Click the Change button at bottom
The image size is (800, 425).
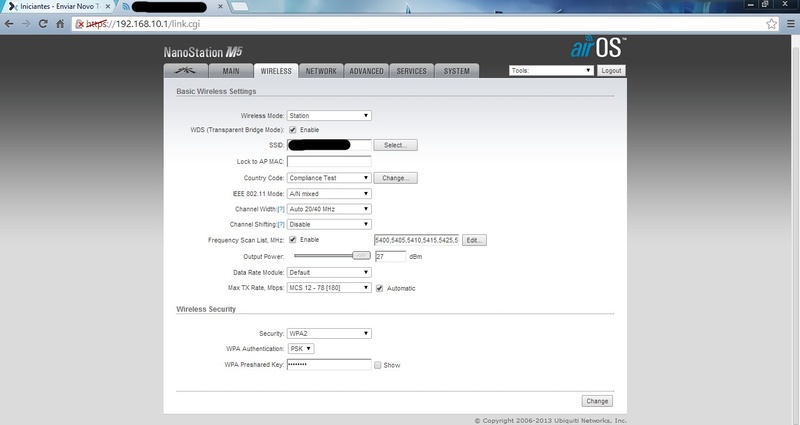[597, 401]
